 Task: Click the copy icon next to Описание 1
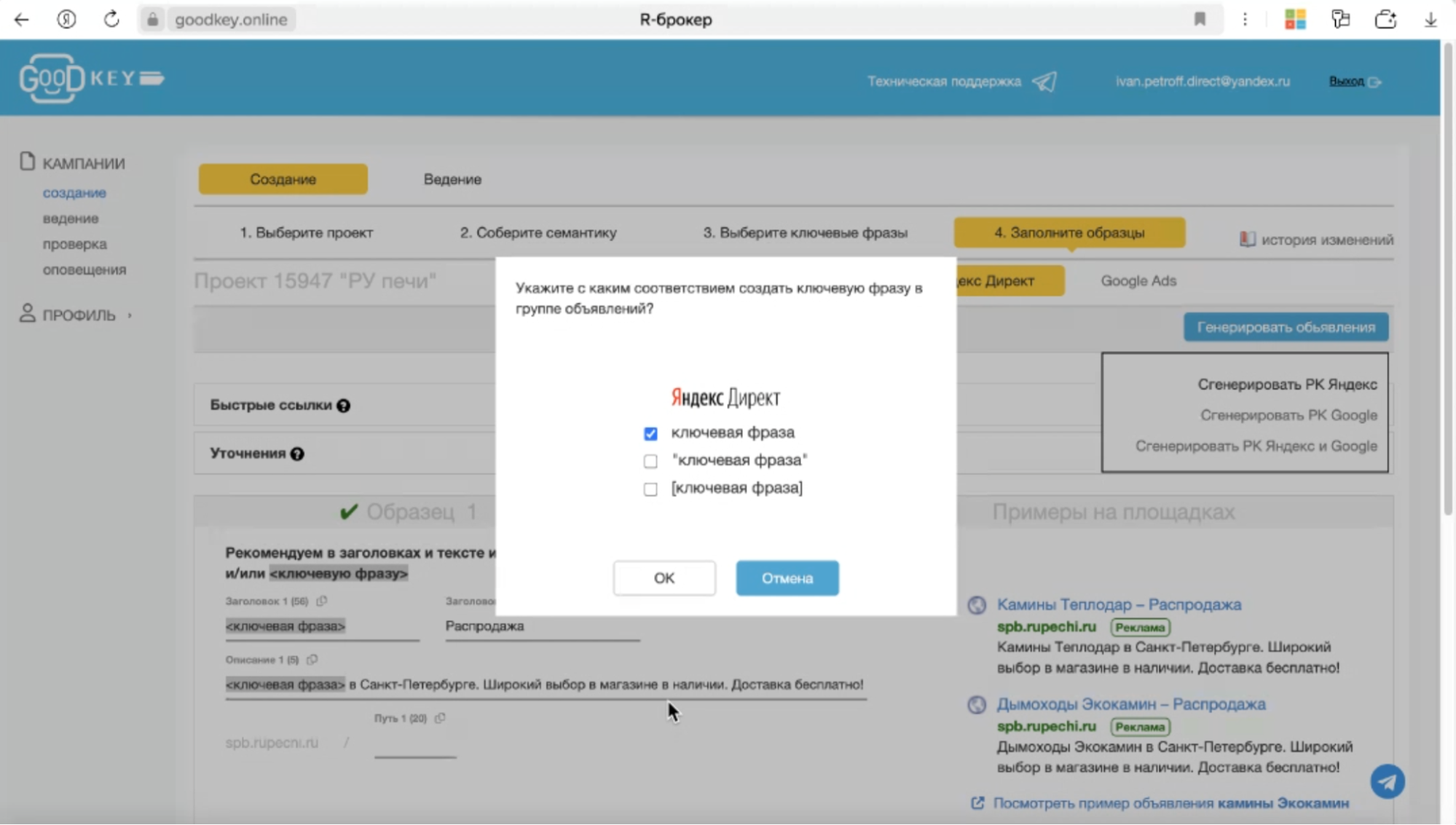312,660
